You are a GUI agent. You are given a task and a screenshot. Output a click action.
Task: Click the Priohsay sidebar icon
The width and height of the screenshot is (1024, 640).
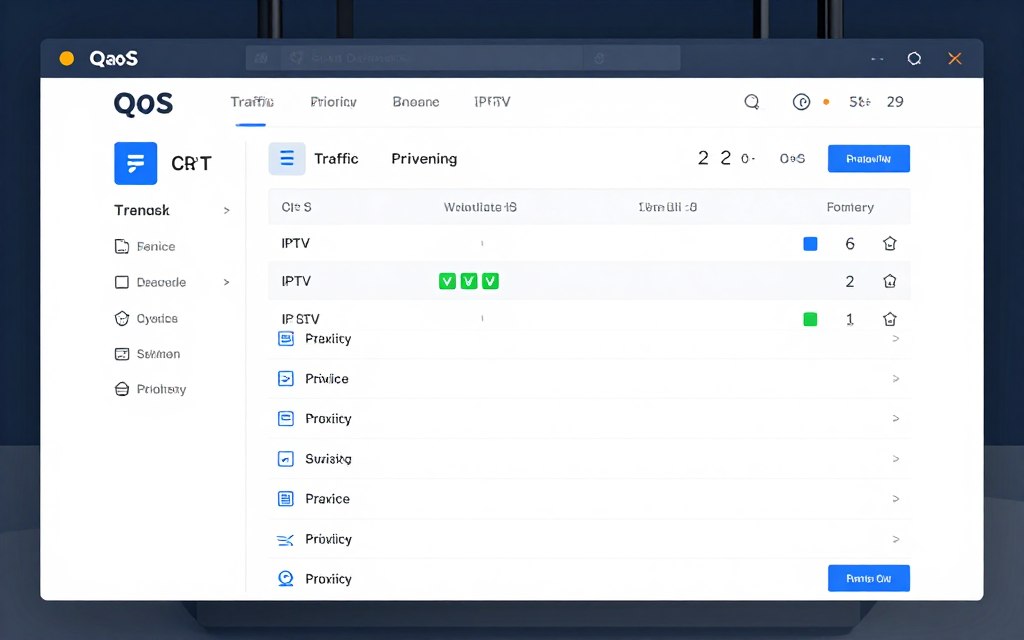point(121,389)
